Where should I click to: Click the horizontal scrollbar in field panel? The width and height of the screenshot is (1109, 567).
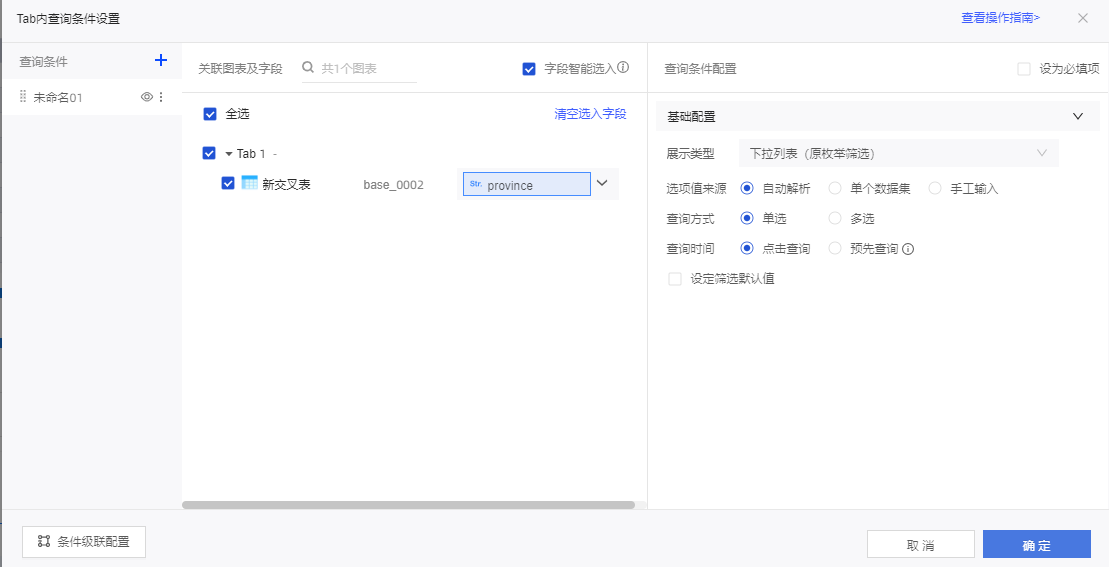pos(408,505)
